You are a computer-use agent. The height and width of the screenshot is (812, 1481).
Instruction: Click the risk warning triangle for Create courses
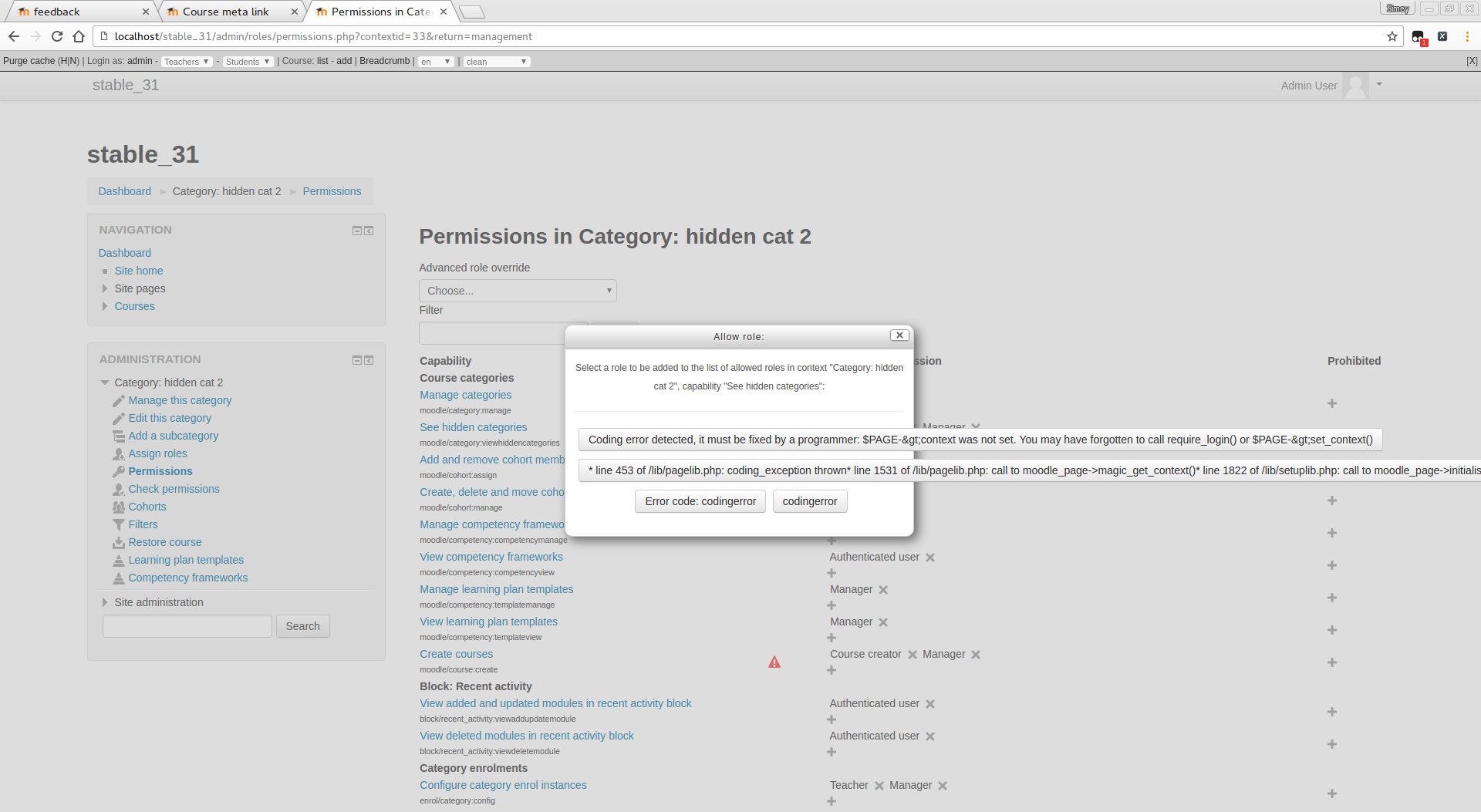tap(774, 662)
